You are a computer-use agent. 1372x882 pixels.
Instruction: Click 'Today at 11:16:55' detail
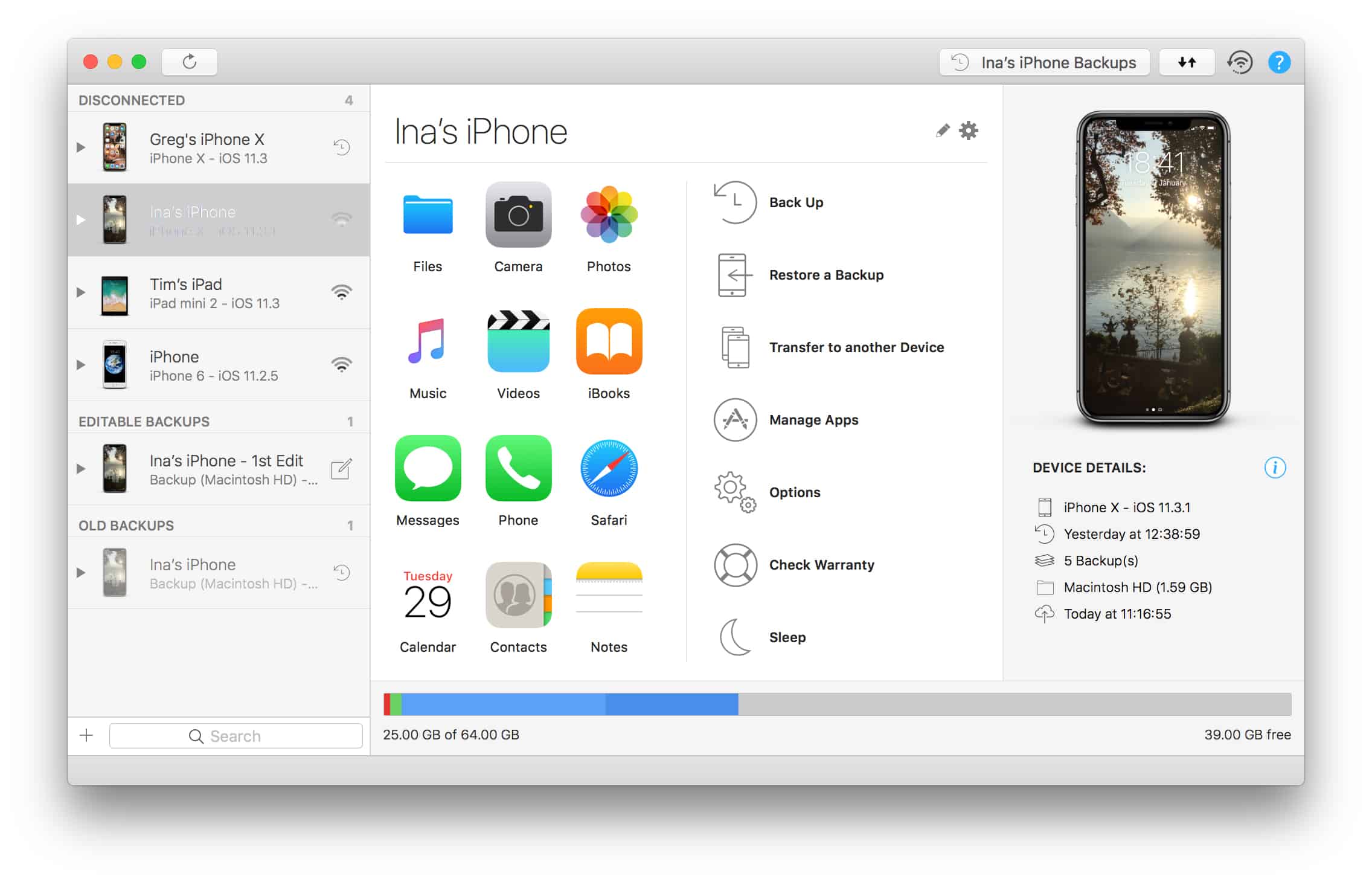pyautogui.click(x=1117, y=614)
